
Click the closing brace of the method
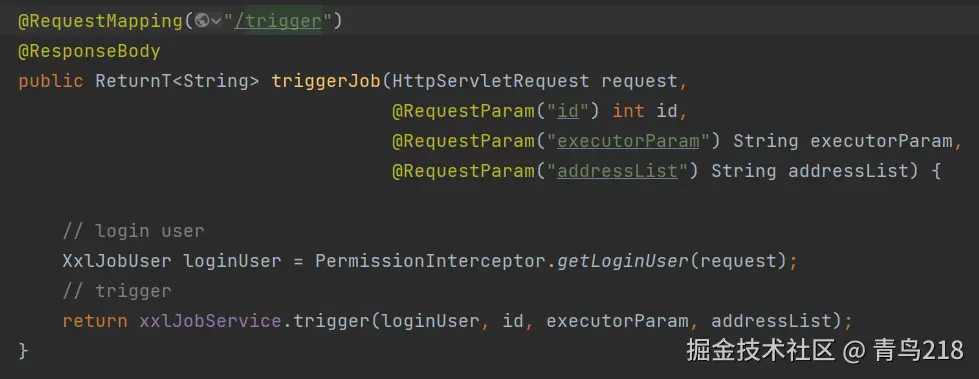click(x=23, y=351)
